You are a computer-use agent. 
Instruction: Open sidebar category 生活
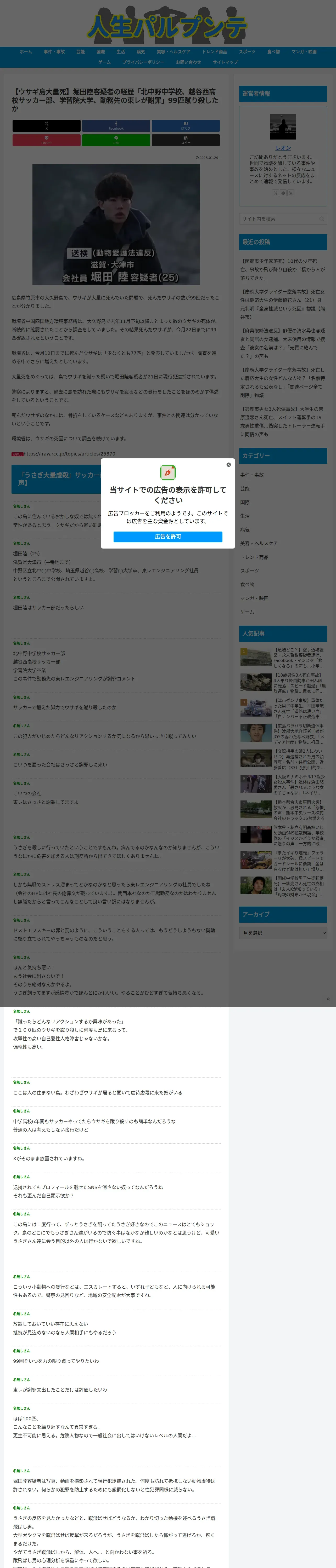click(245, 516)
